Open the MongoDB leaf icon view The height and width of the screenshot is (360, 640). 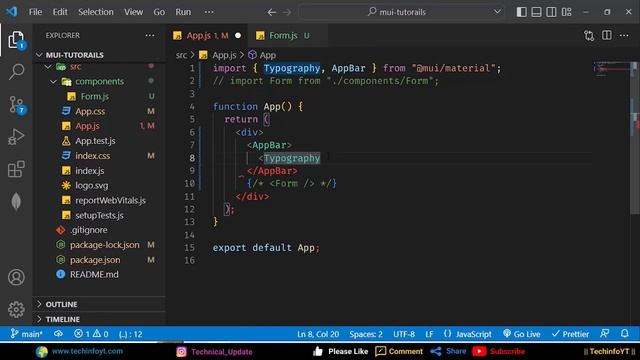[16, 202]
